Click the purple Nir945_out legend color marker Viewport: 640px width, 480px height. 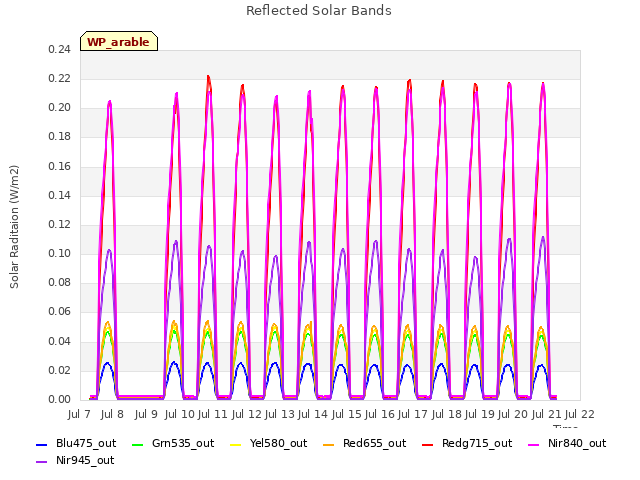tap(42, 462)
